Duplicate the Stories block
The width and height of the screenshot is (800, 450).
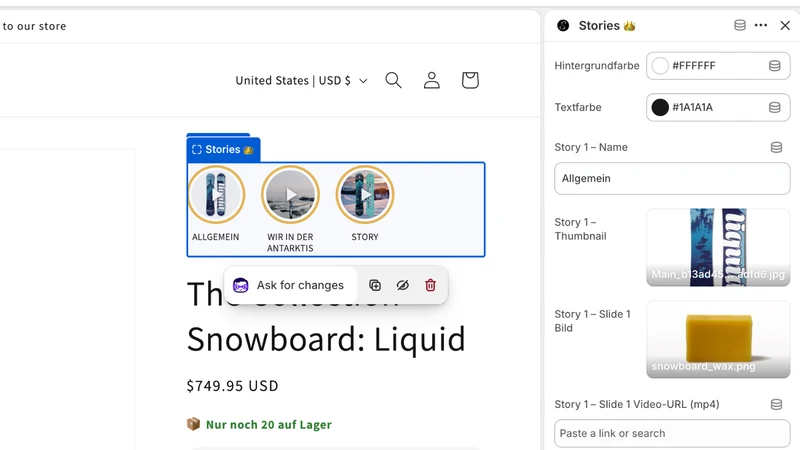coord(375,285)
